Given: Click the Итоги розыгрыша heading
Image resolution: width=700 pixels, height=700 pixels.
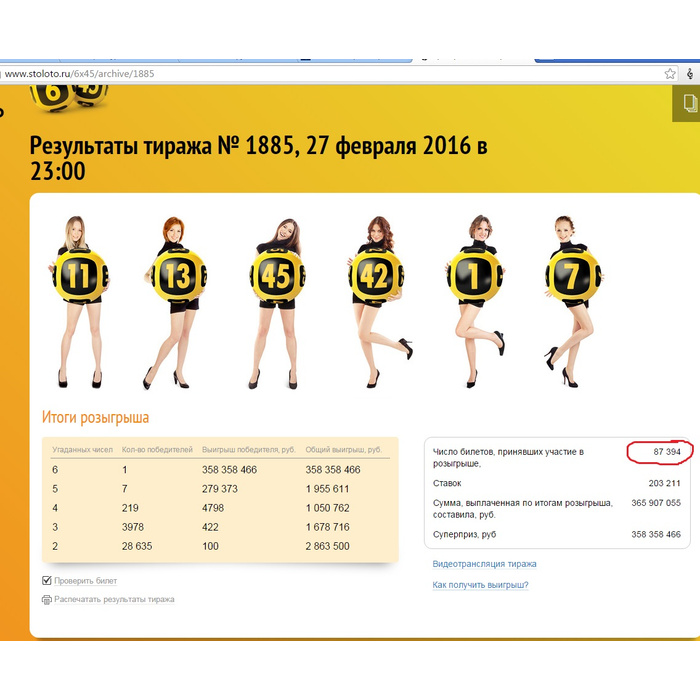Looking at the screenshot, I should (x=95, y=418).
